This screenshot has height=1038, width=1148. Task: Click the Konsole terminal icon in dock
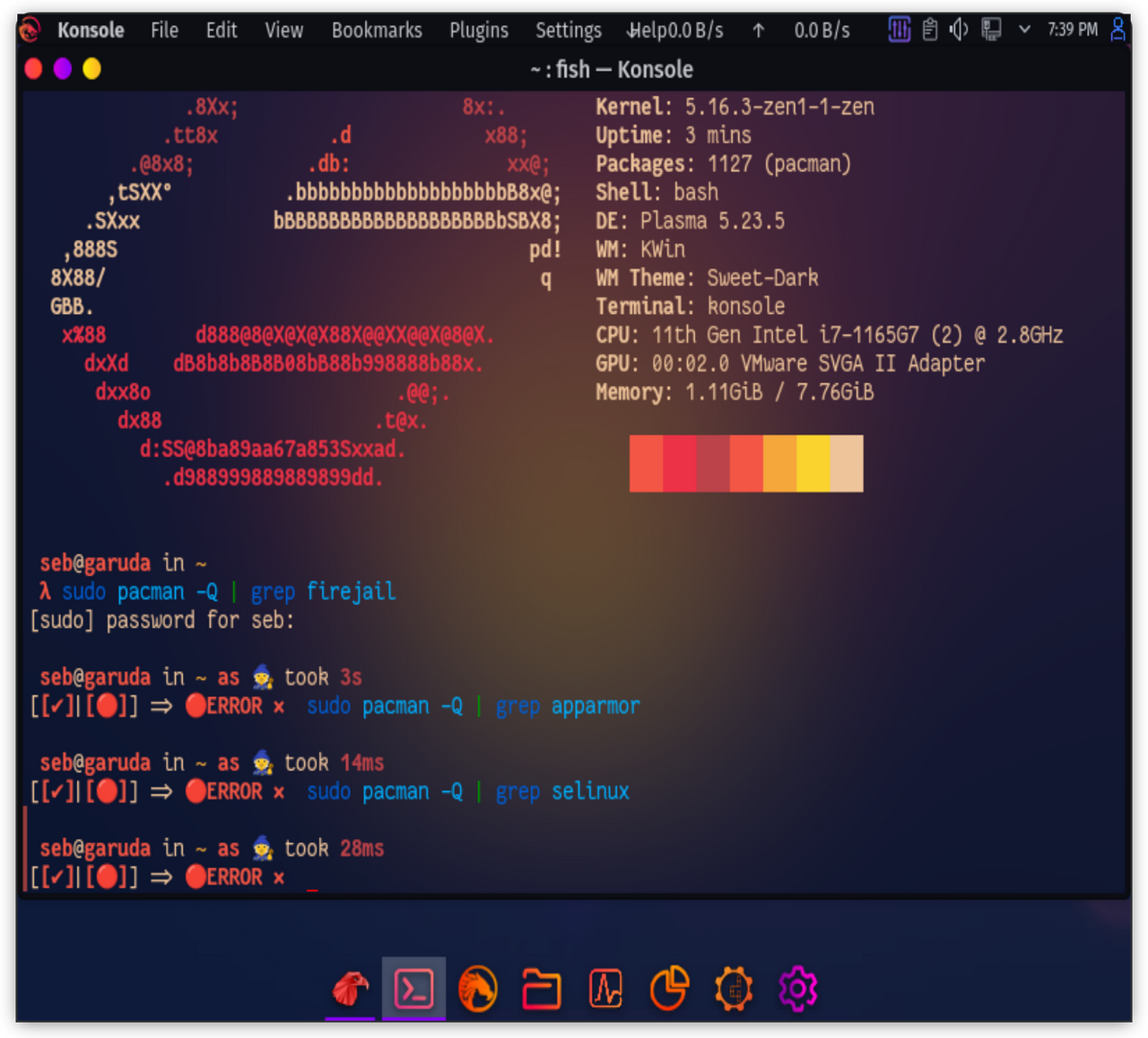pos(413,989)
